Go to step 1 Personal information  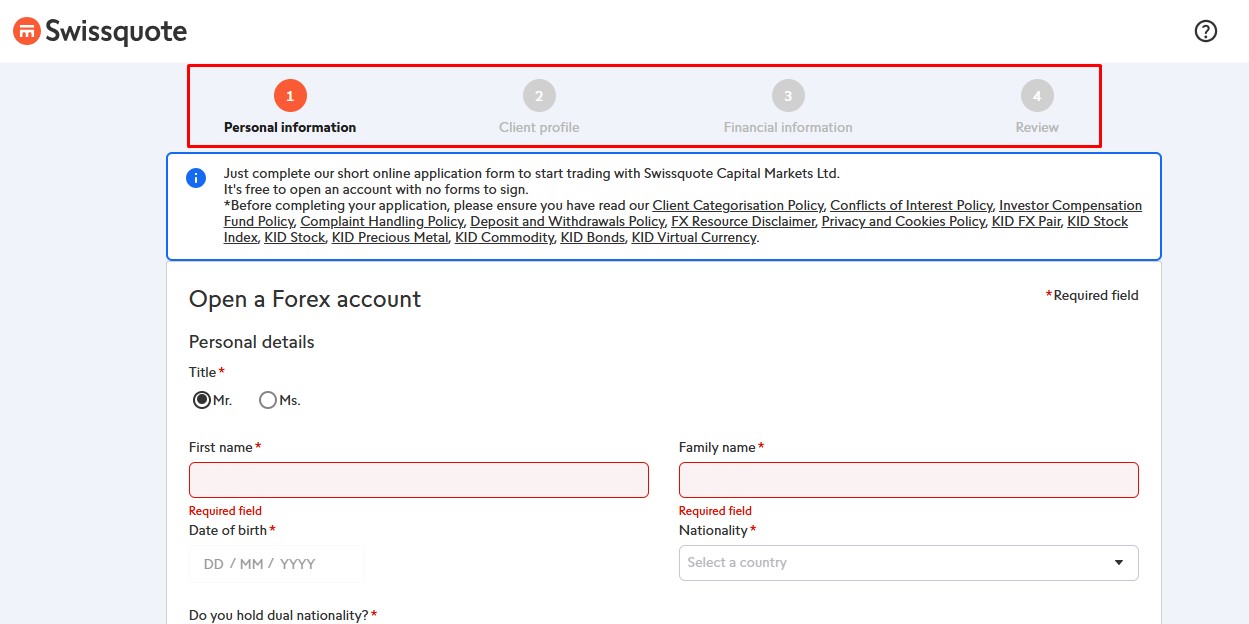coord(290,107)
